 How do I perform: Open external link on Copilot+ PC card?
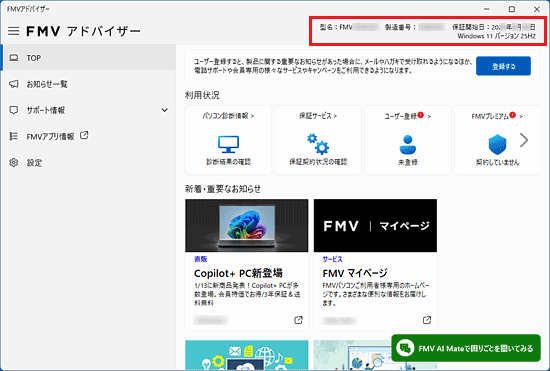tap(298, 320)
